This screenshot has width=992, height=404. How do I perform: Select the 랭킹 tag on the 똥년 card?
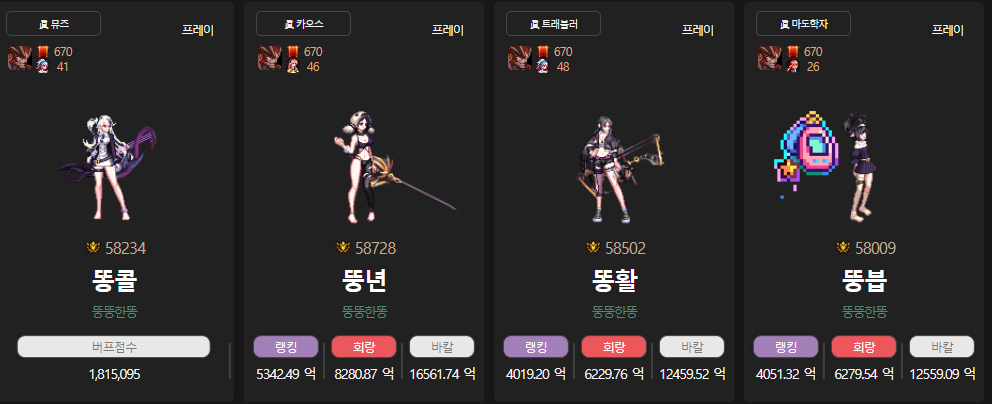286,346
